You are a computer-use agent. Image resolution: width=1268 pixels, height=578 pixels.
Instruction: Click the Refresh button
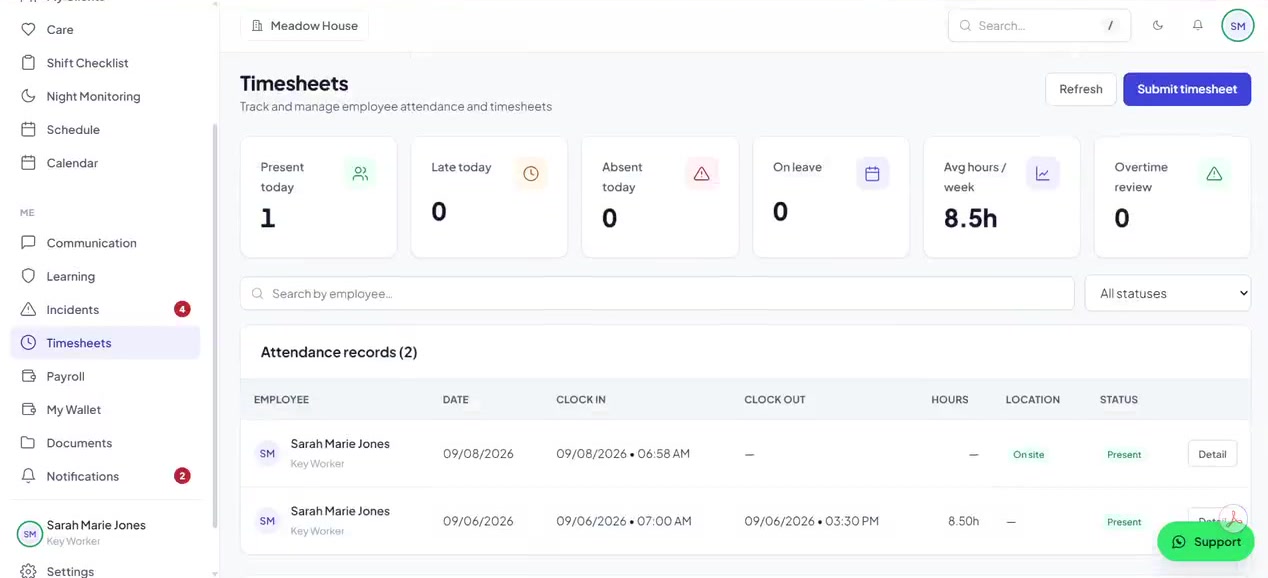tap(1080, 89)
